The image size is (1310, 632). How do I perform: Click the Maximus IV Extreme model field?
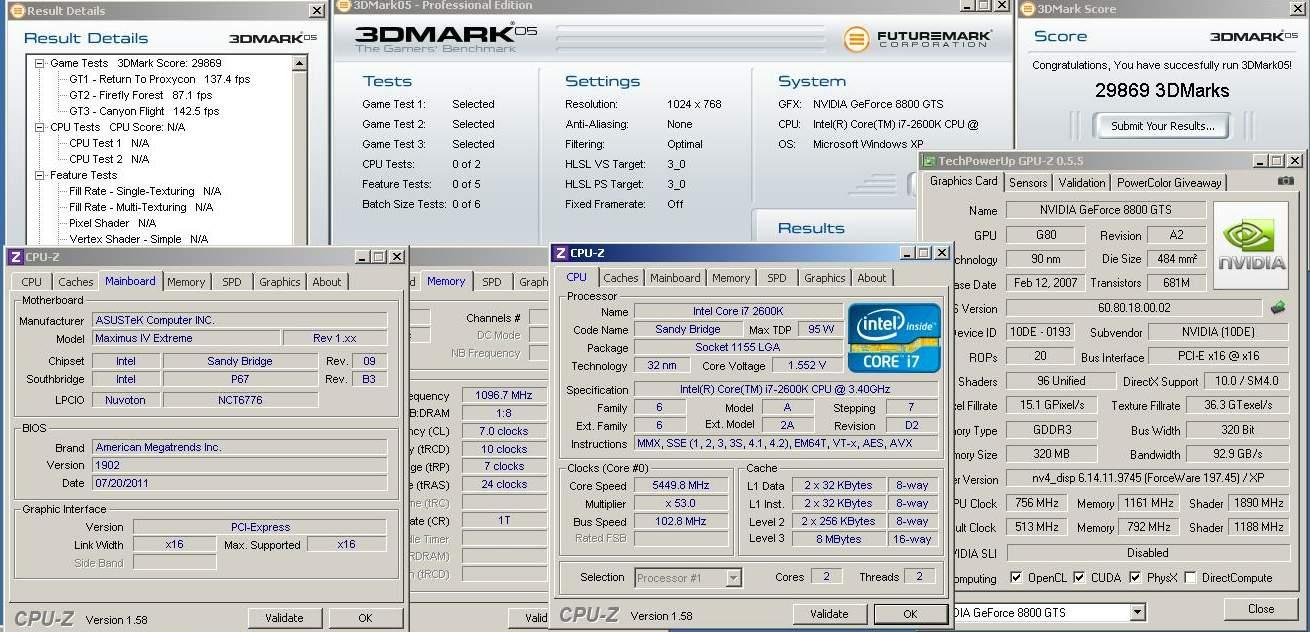pos(186,338)
